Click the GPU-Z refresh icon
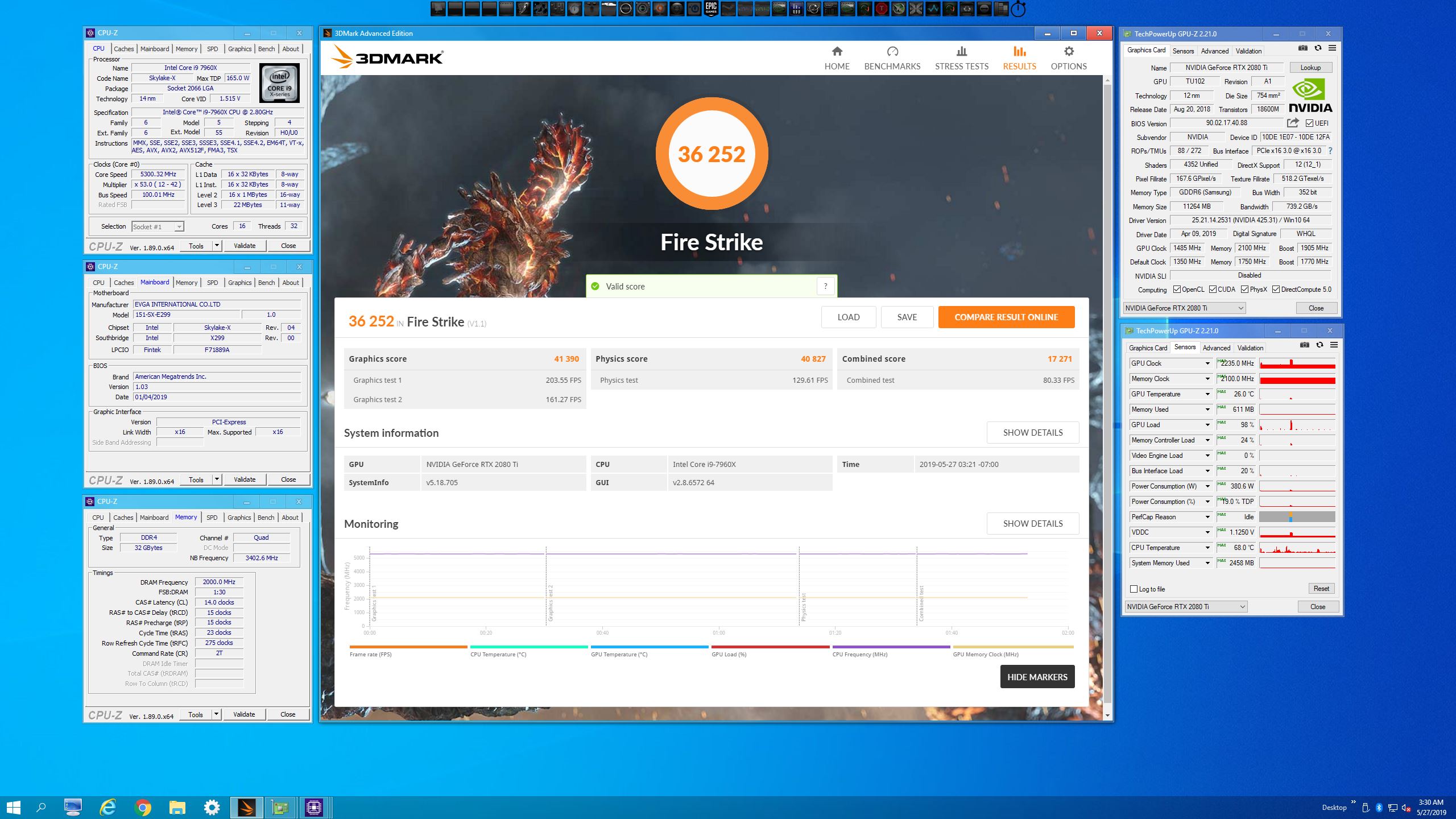This screenshot has height=819, width=1456. pos(1318,48)
